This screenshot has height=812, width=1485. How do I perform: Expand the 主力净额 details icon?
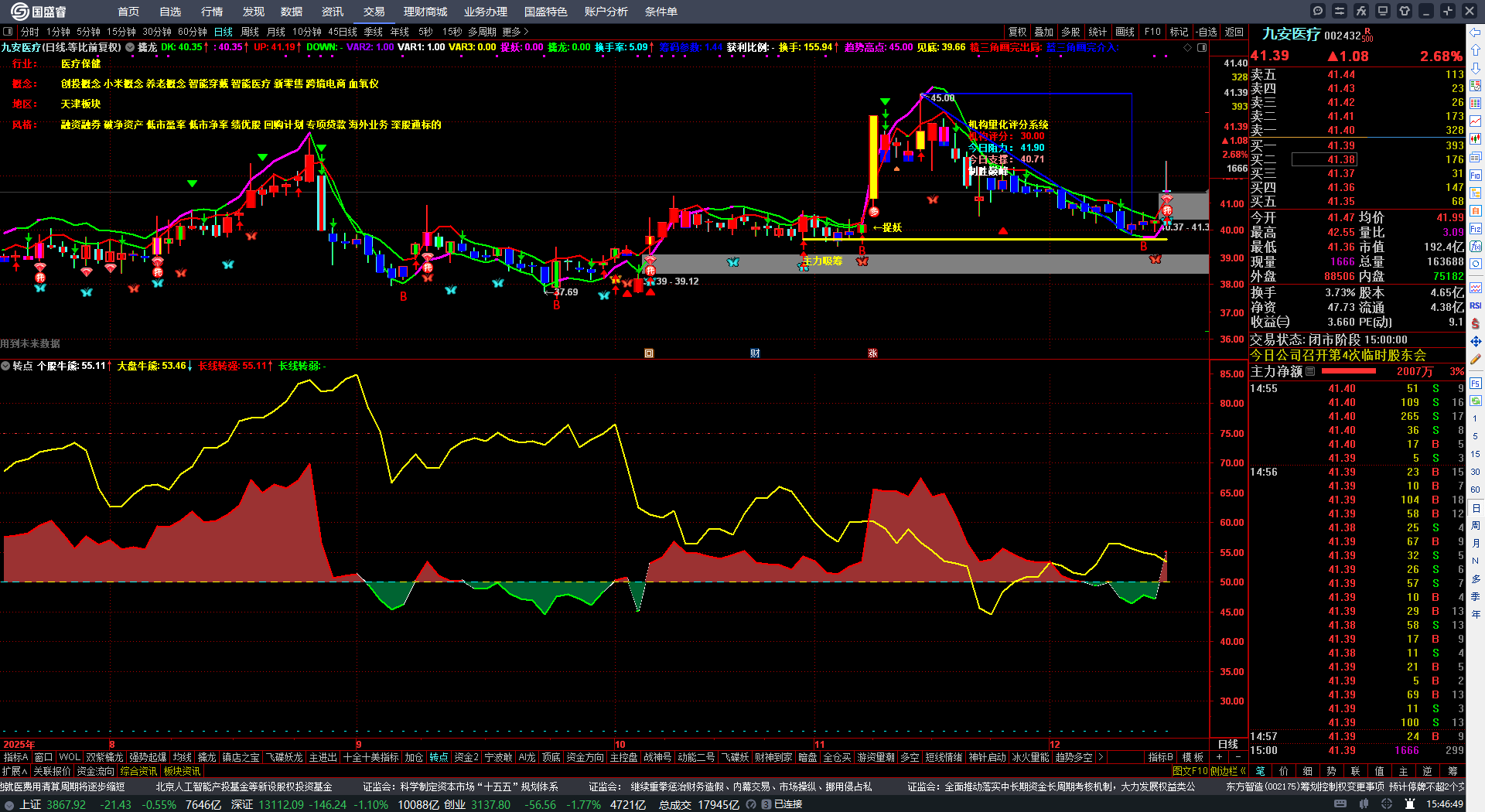(1310, 371)
